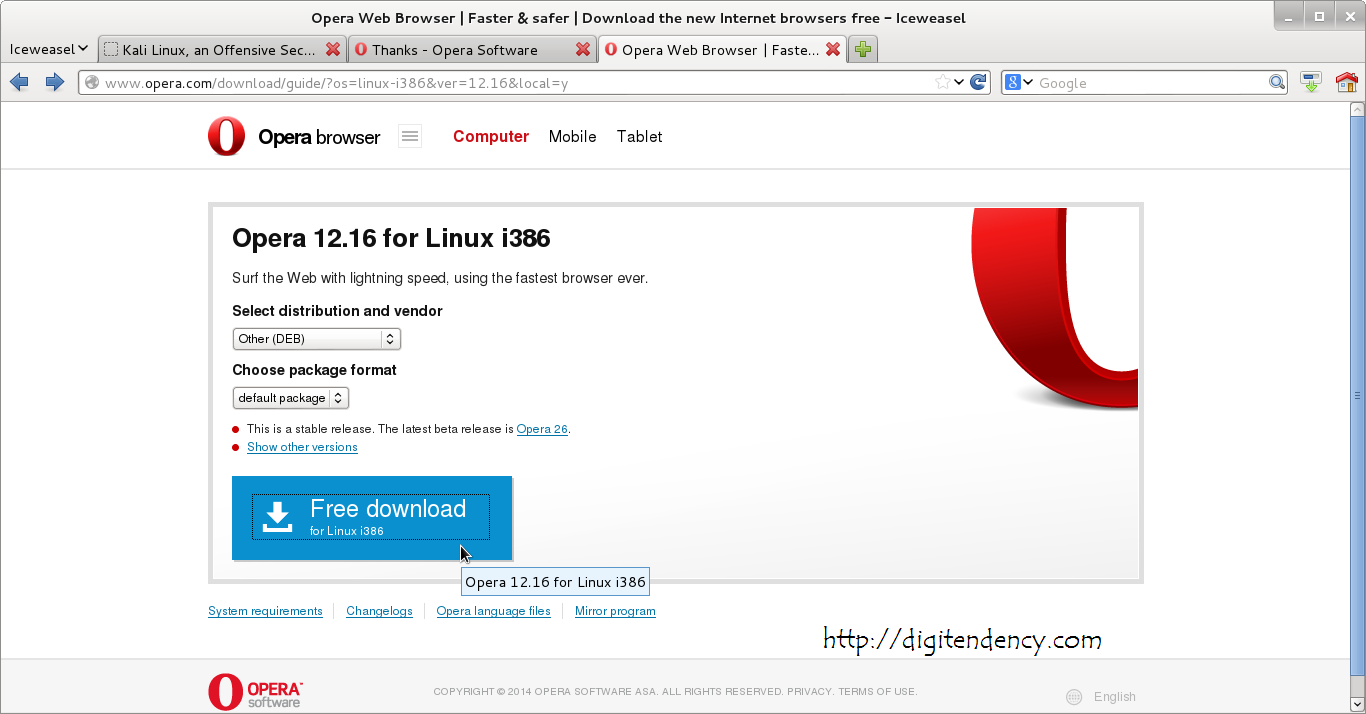Follow the Opera 26 beta link
1366x714 pixels.
pos(542,429)
